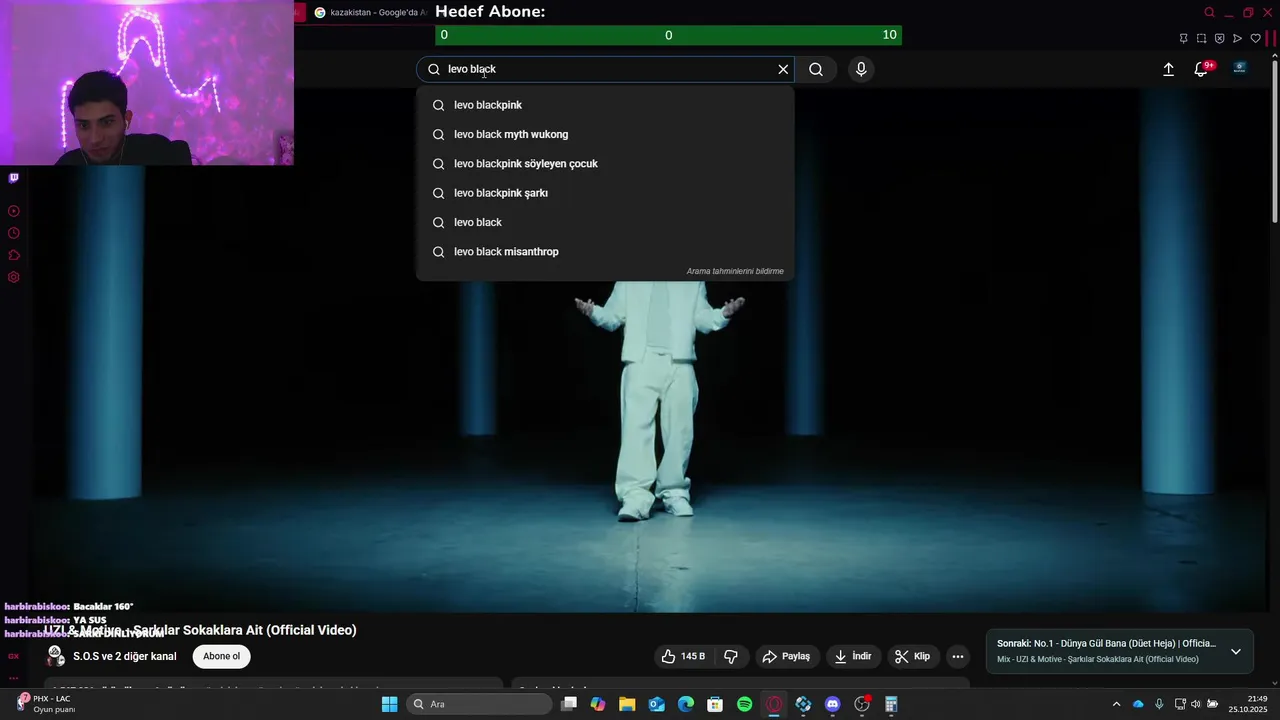Click the Opera GX taskbar icon
The image size is (1280, 720).
774,704
